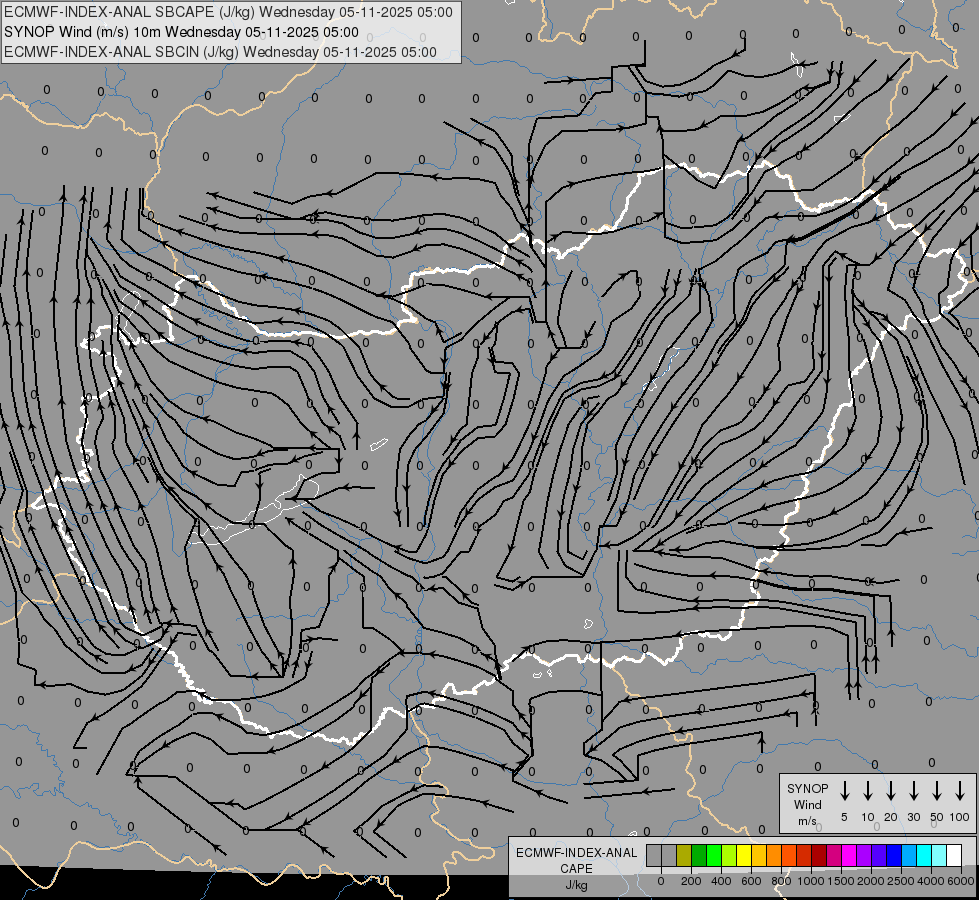Pick the dark green CAPE legend swatch
The width and height of the screenshot is (979, 900).
pyautogui.click(x=699, y=855)
